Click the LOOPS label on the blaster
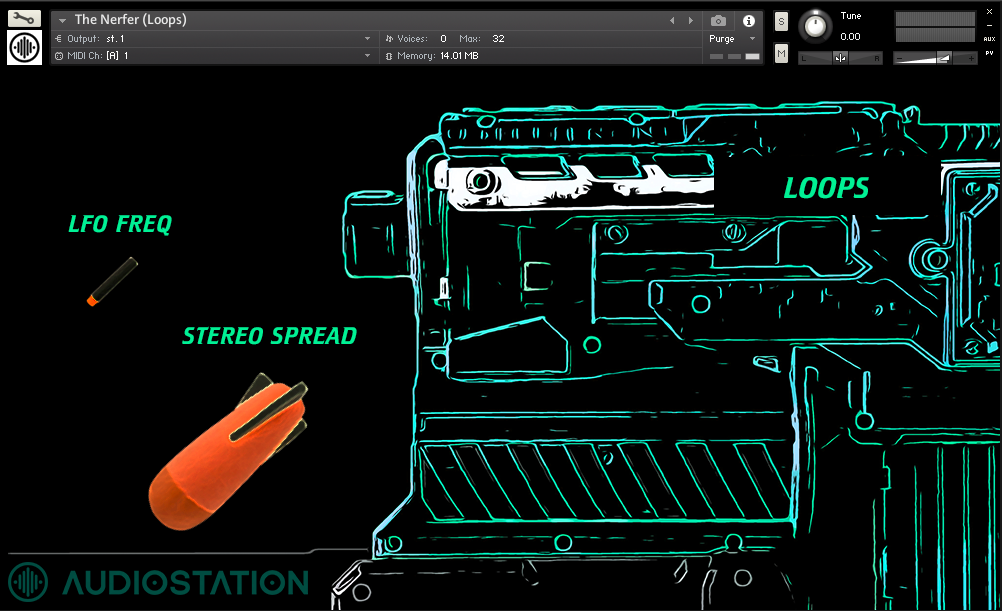 tap(826, 188)
